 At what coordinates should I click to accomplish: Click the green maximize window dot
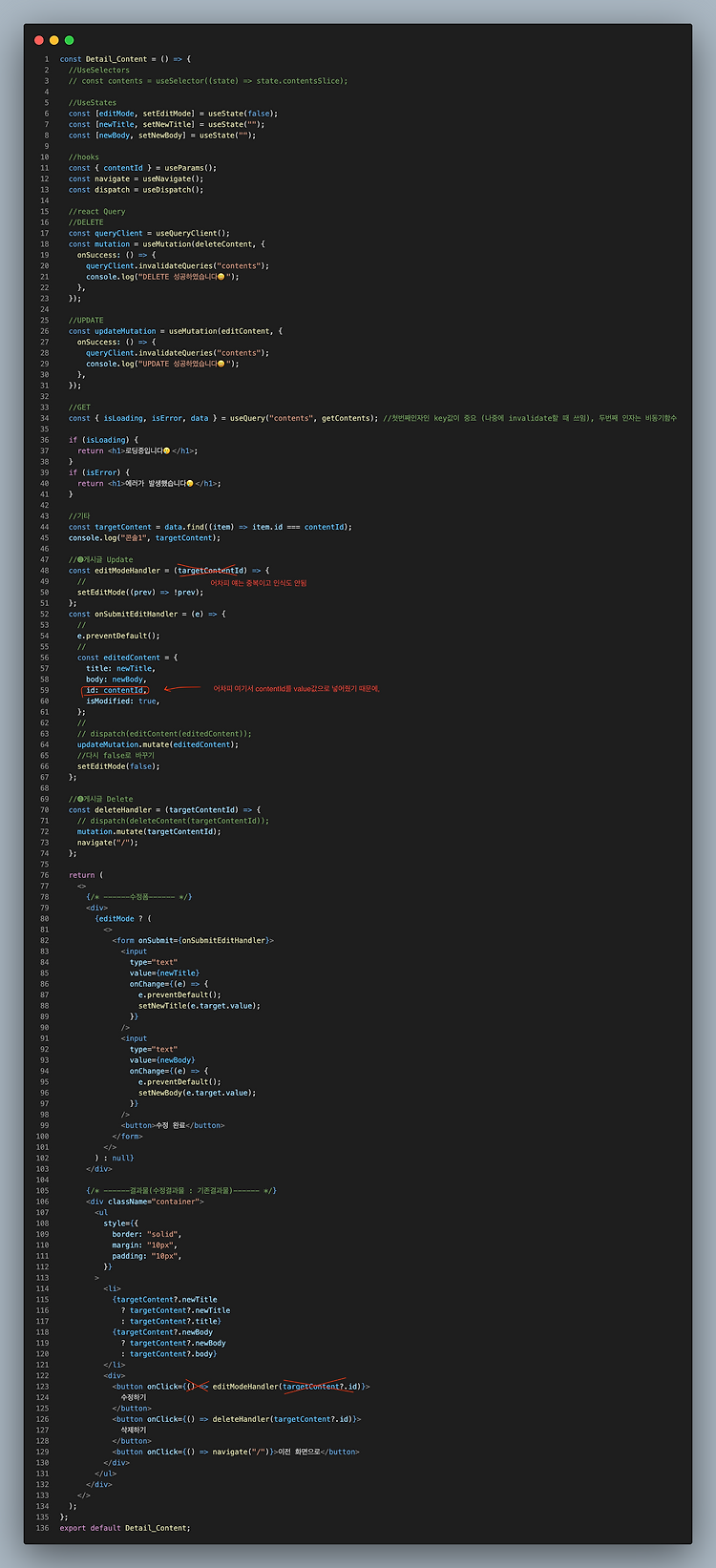69,40
